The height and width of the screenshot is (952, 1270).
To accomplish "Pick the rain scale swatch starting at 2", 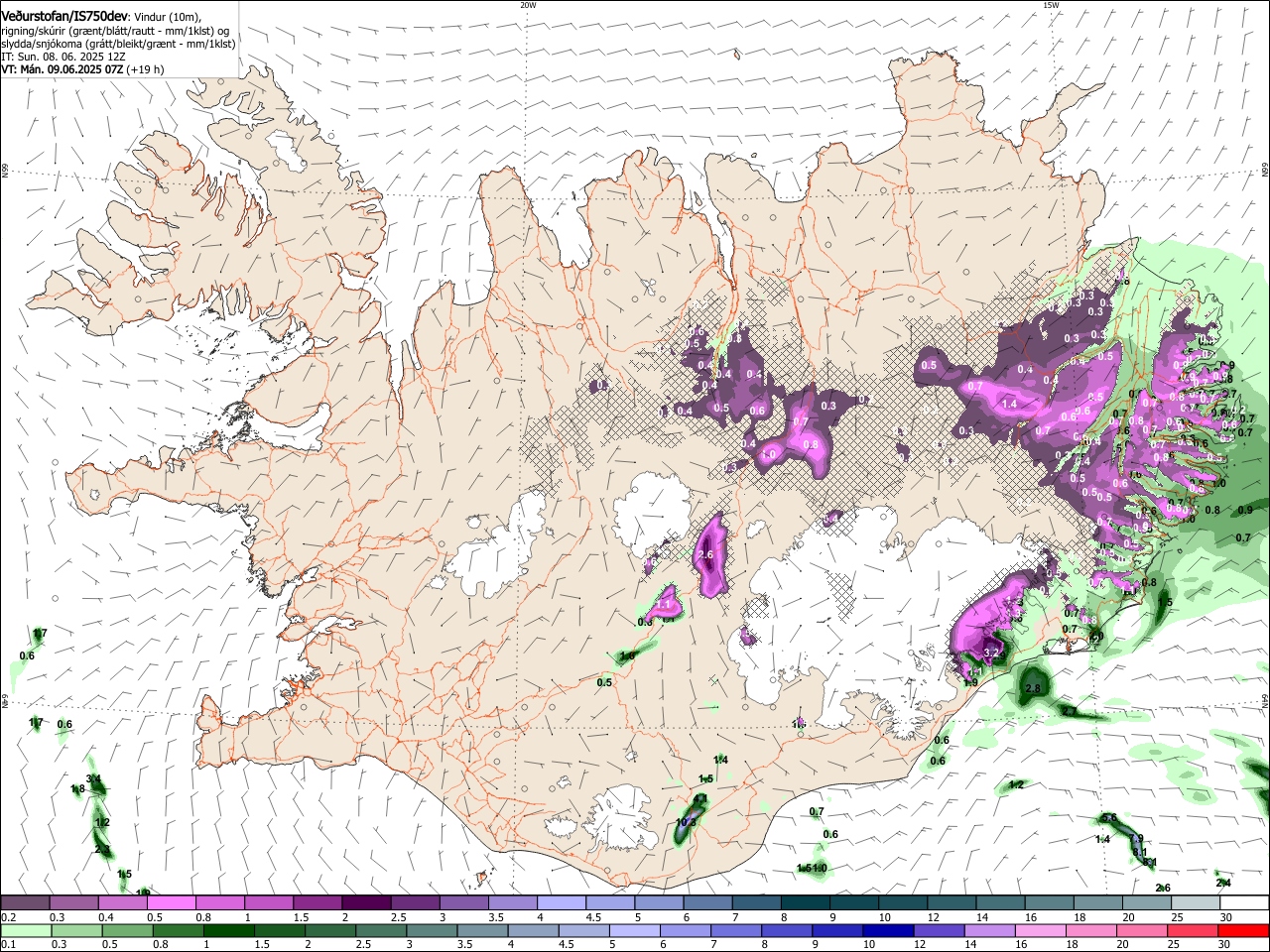I will click(x=330, y=930).
